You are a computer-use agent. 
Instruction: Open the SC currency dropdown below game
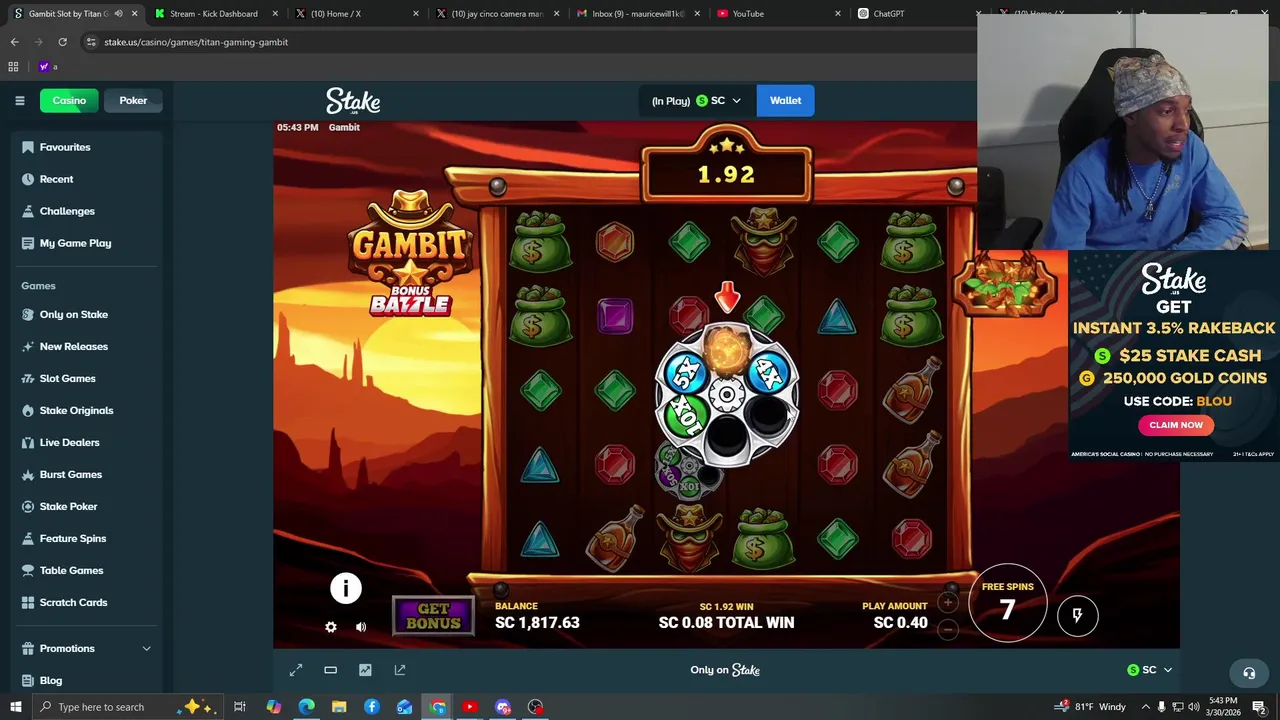(1149, 670)
